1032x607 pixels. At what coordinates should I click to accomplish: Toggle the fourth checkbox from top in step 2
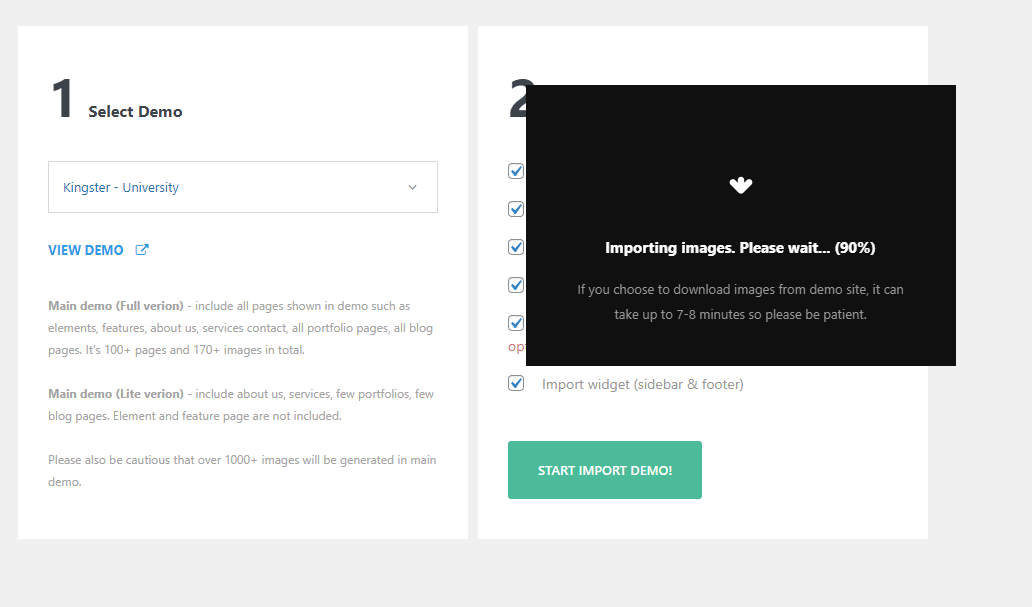coord(516,285)
